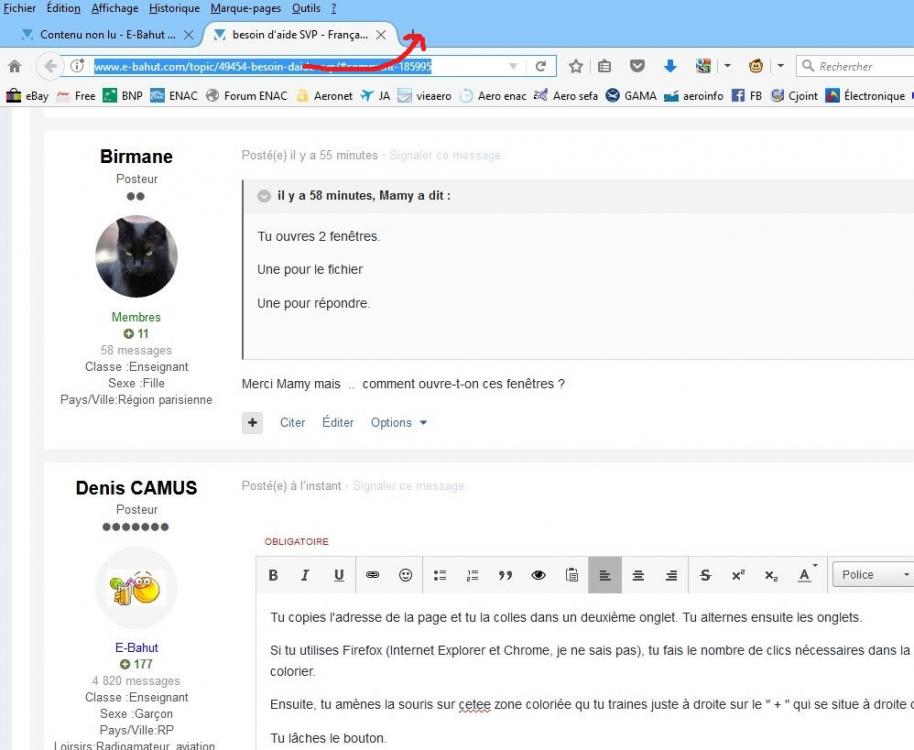914x750 pixels.
Task: Toggle center text alignment
Action: click(x=638, y=575)
